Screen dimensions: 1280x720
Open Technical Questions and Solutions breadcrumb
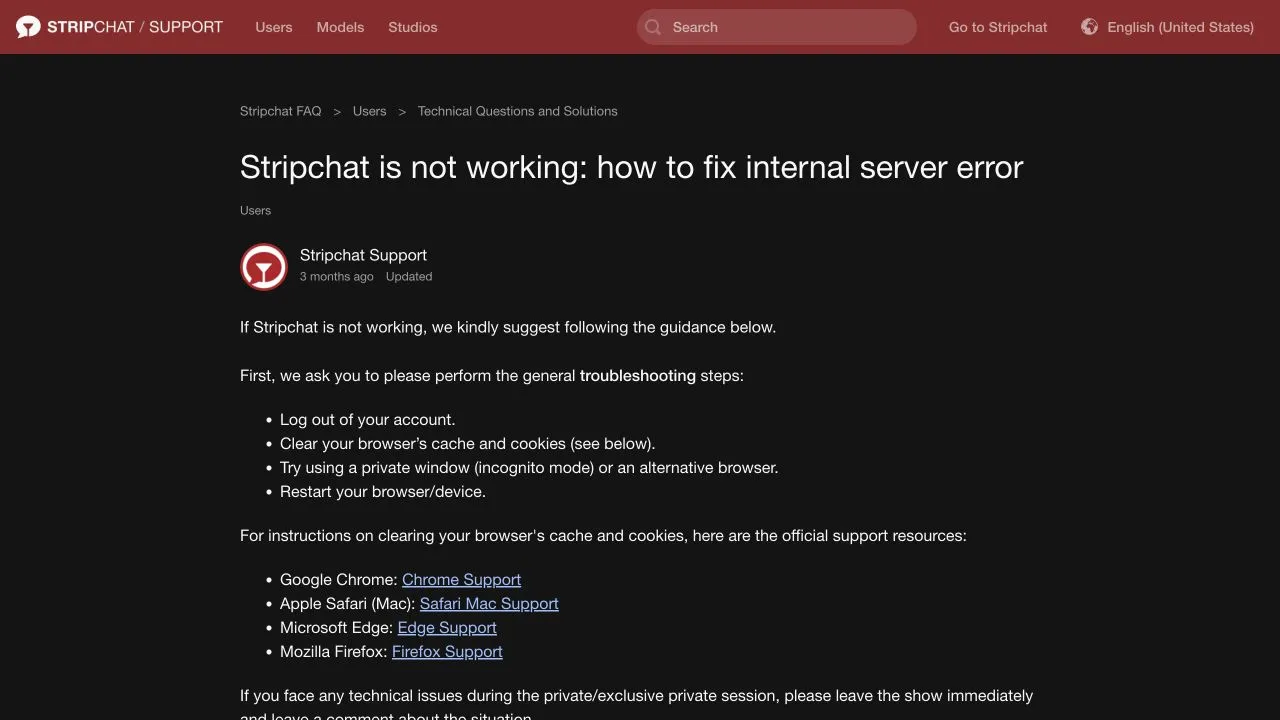coord(518,111)
